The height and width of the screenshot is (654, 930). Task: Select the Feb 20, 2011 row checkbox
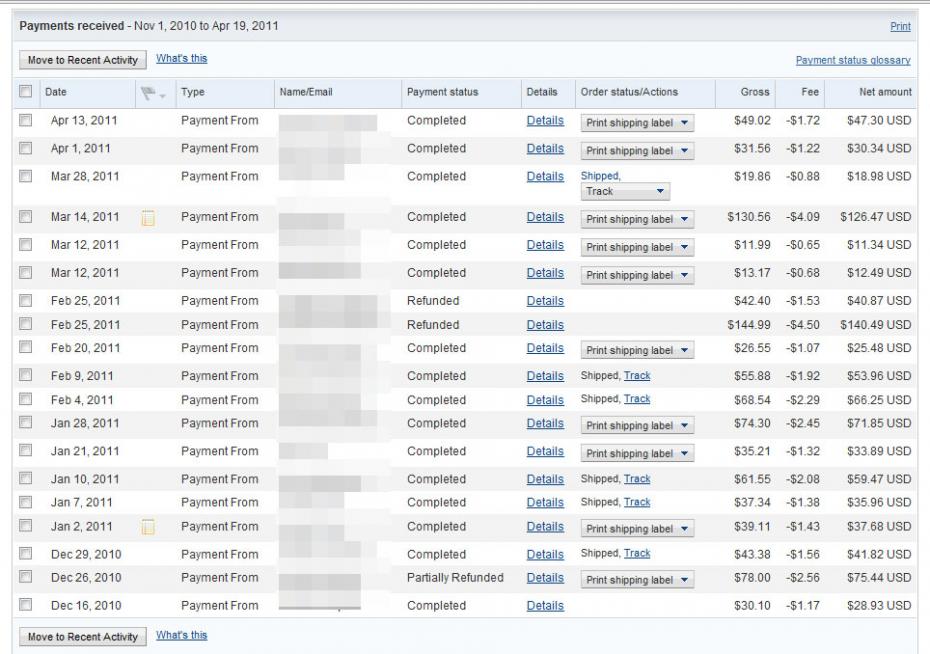[x=26, y=347]
